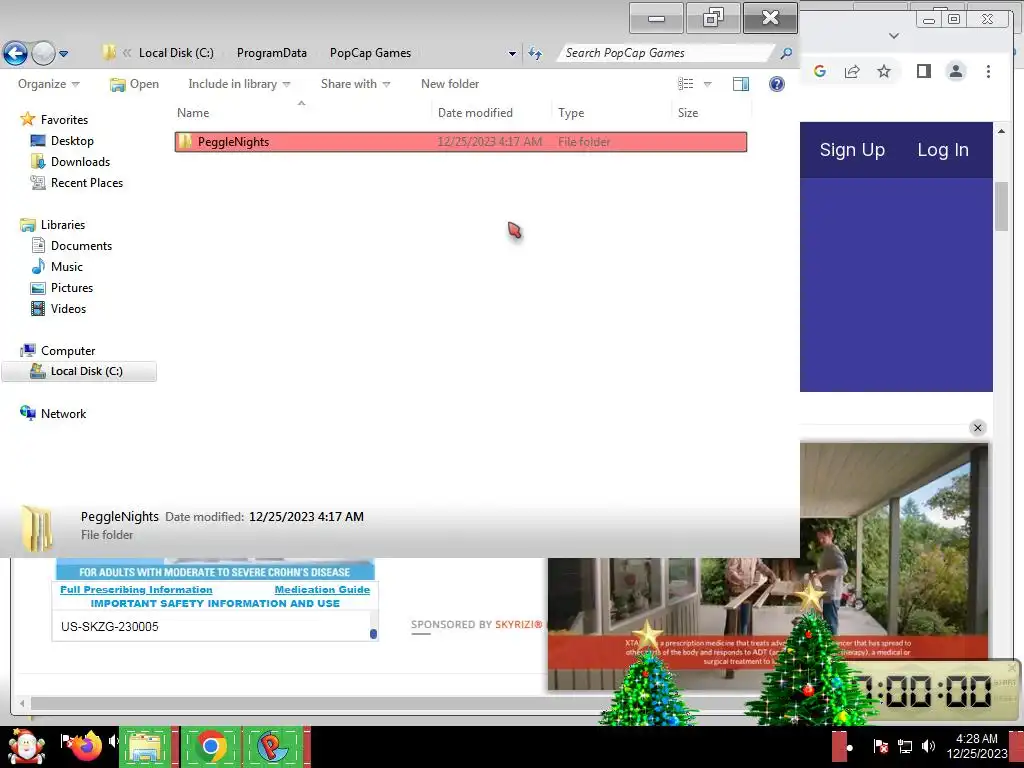Click the Search PopCap Games field
The width and height of the screenshot is (1024, 768).
coord(666,53)
